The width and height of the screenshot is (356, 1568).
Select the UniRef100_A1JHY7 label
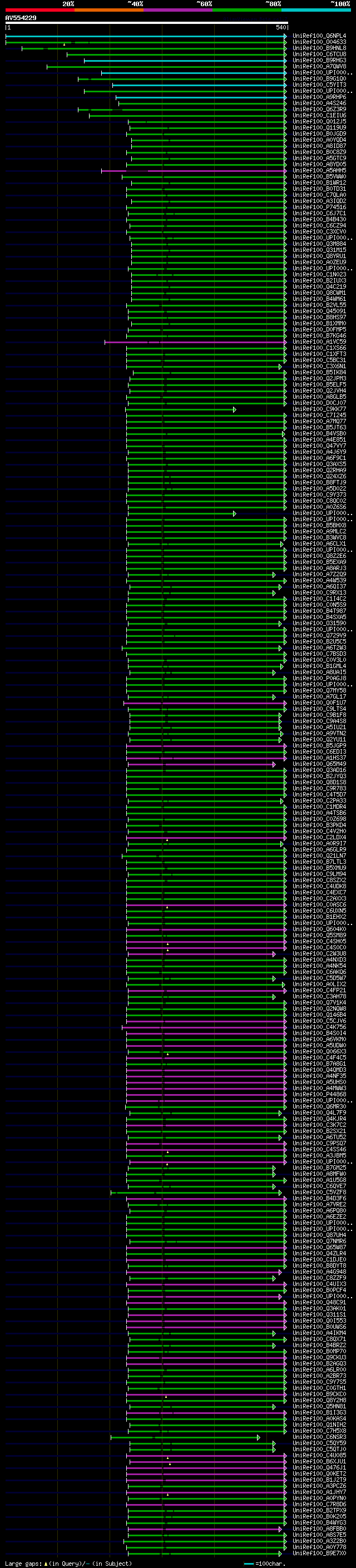click(x=319, y=1491)
